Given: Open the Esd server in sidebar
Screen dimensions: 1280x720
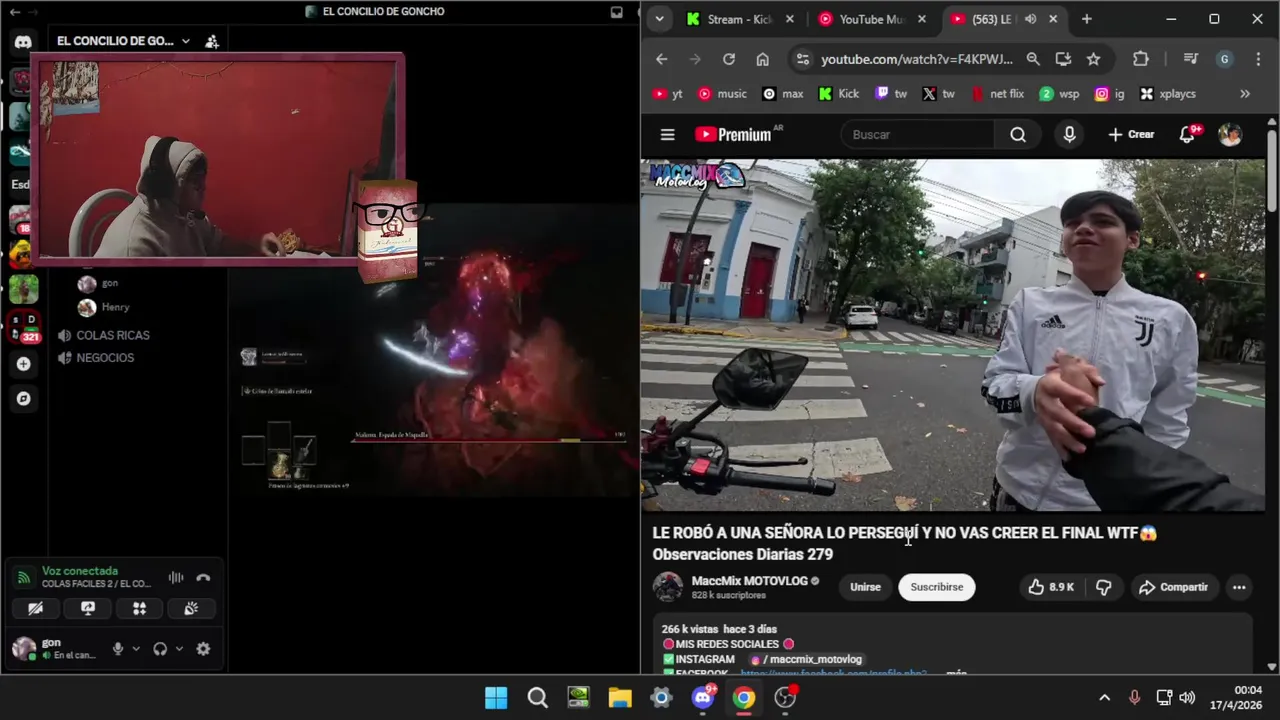Looking at the screenshot, I should (20, 185).
